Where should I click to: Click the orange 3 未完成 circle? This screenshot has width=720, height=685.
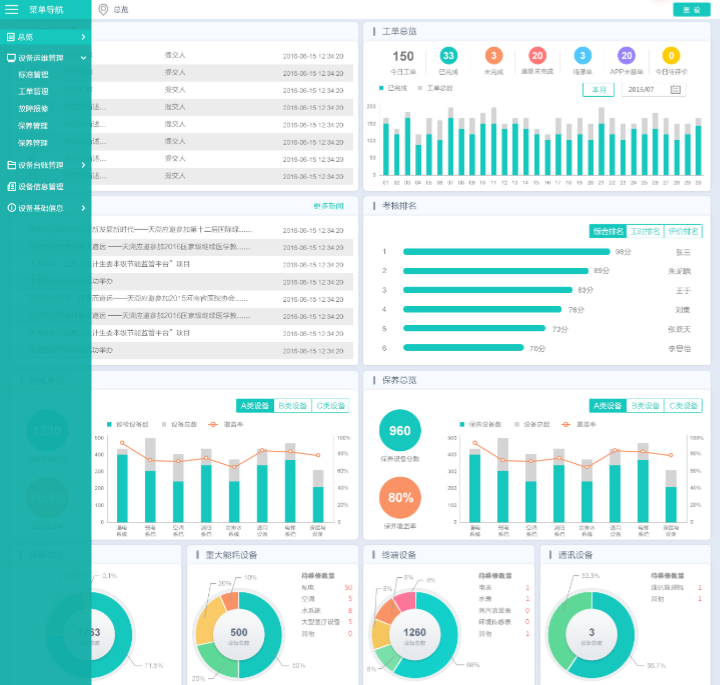(493, 56)
